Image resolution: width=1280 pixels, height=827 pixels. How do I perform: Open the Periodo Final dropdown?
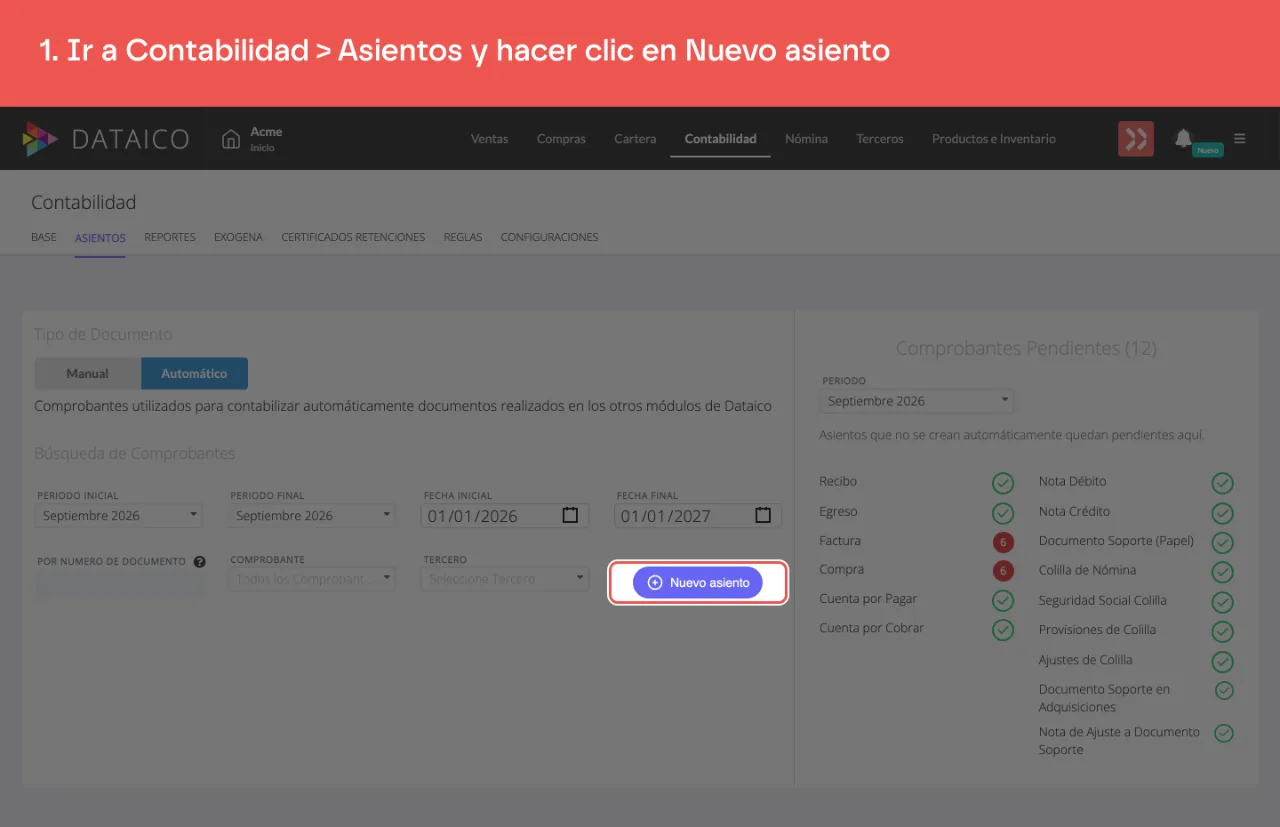click(x=312, y=516)
